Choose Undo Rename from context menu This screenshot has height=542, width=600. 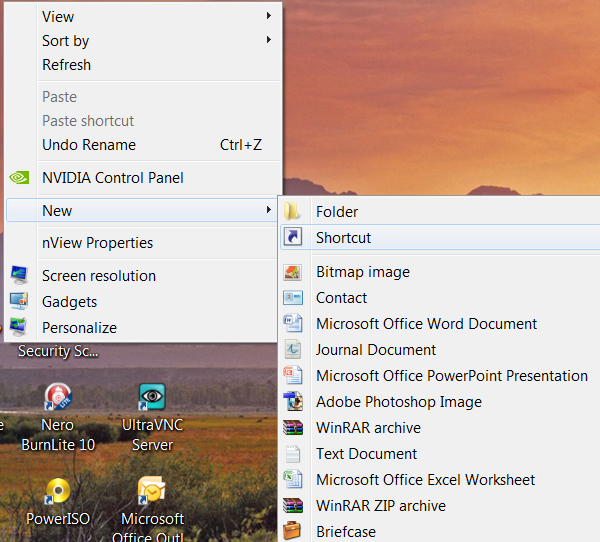(x=141, y=145)
